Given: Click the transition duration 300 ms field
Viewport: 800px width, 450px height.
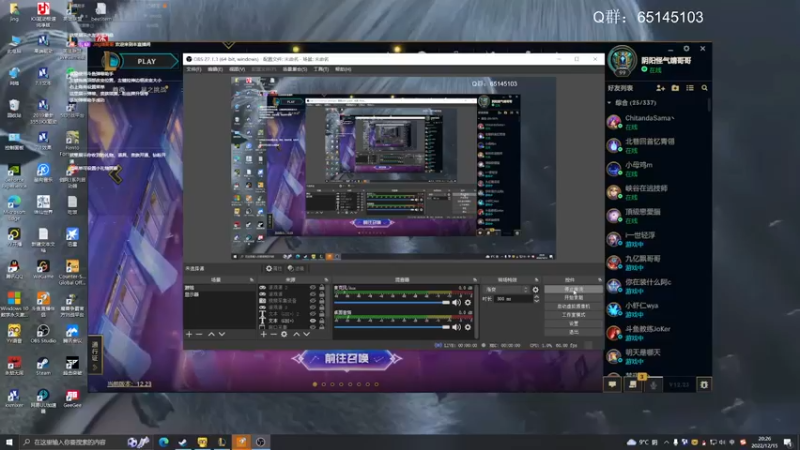Looking at the screenshot, I should pos(513,299).
